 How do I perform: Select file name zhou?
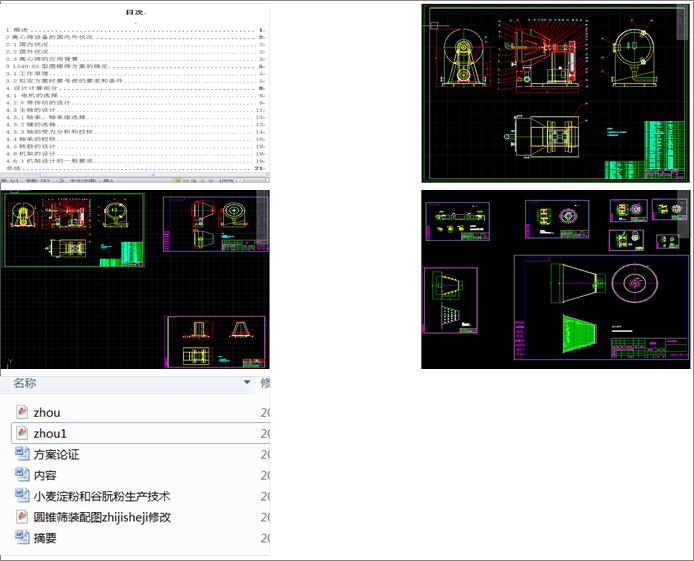[x=47, y=412]
